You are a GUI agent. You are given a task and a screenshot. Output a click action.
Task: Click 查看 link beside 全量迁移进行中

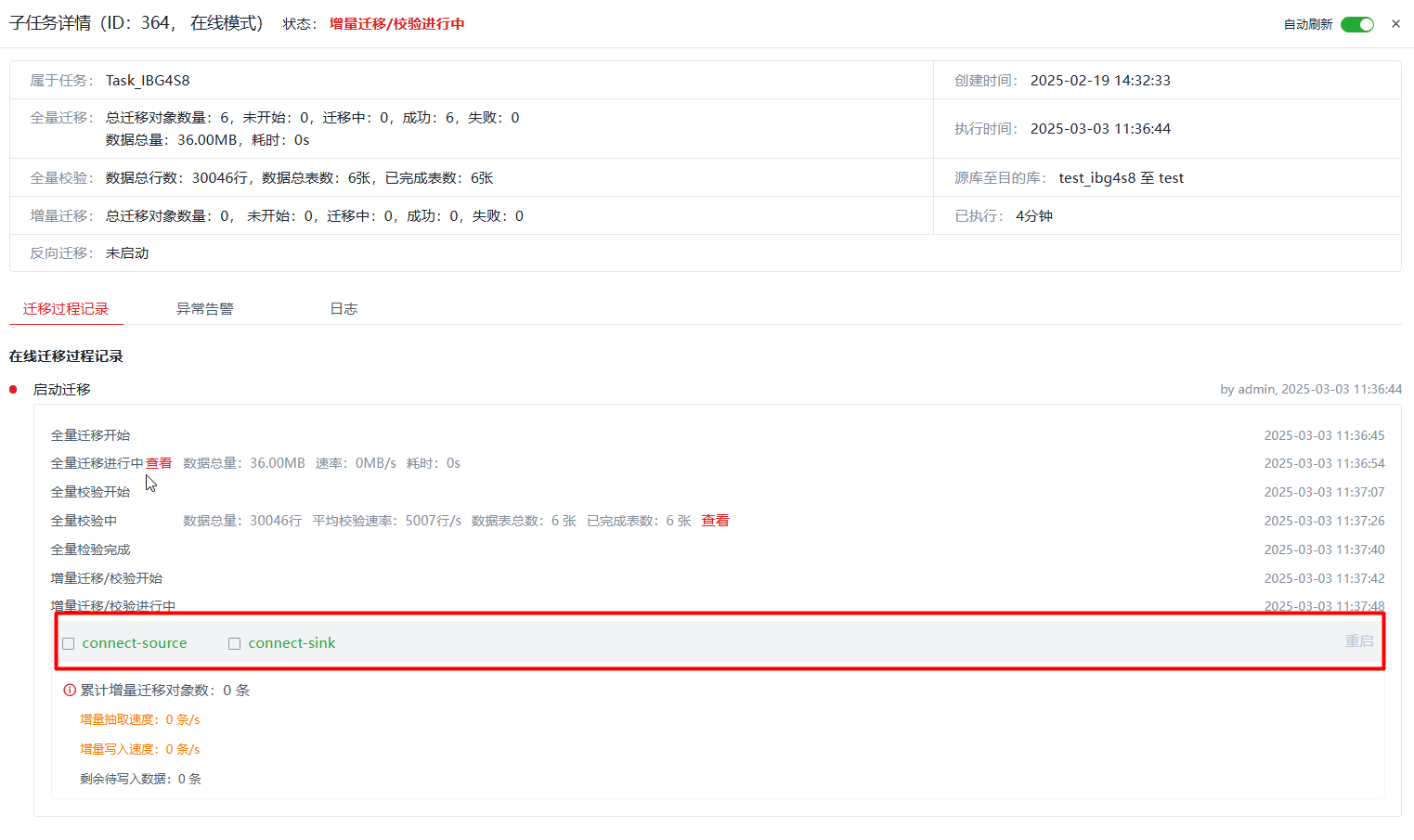[159, 463]
